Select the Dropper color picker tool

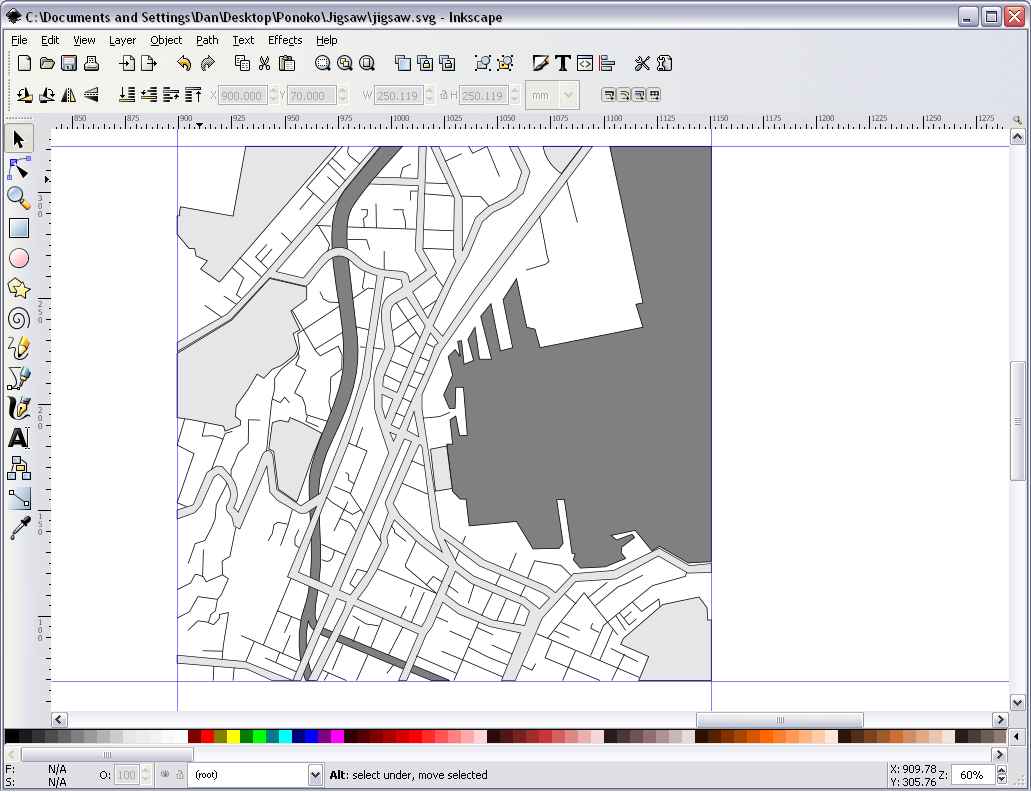coord(18,528)
